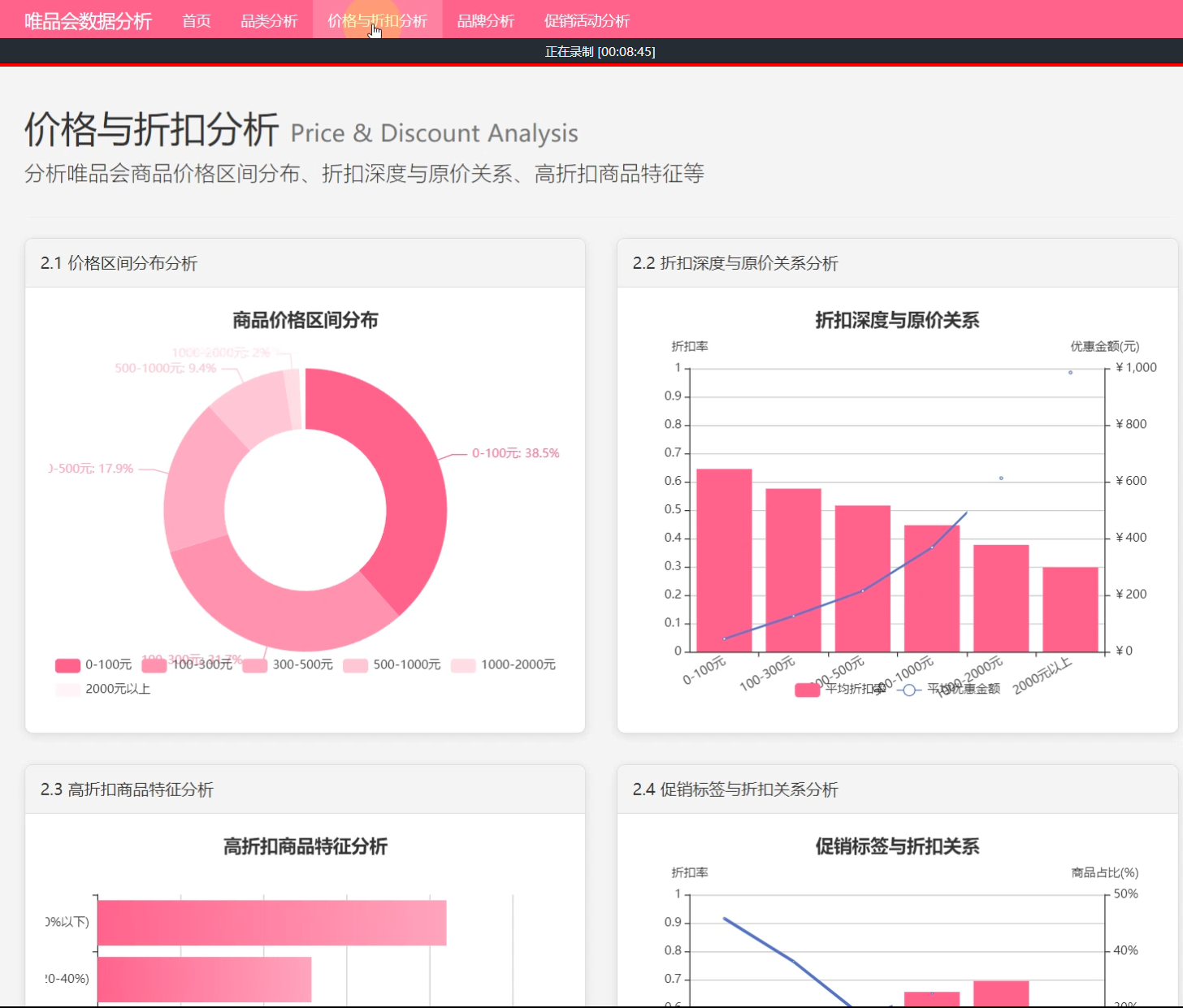
Task: Open the 品类分析 nav item
Action: click(269, 21)
